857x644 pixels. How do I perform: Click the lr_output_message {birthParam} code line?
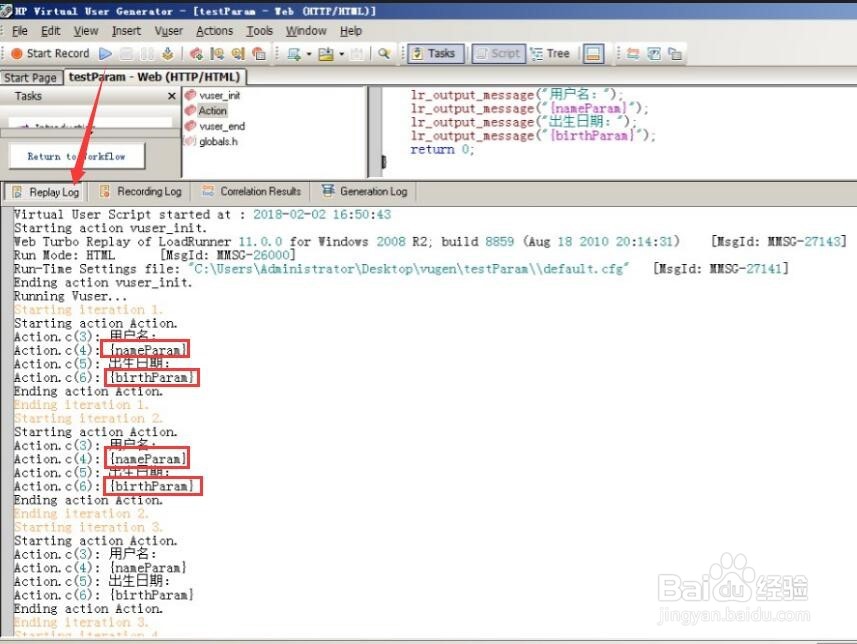click(533, 136)
